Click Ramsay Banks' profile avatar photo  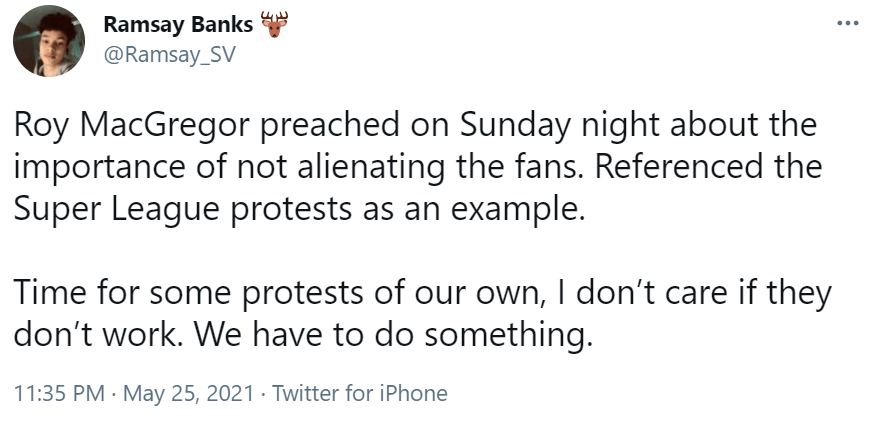(x=49, y=41)
